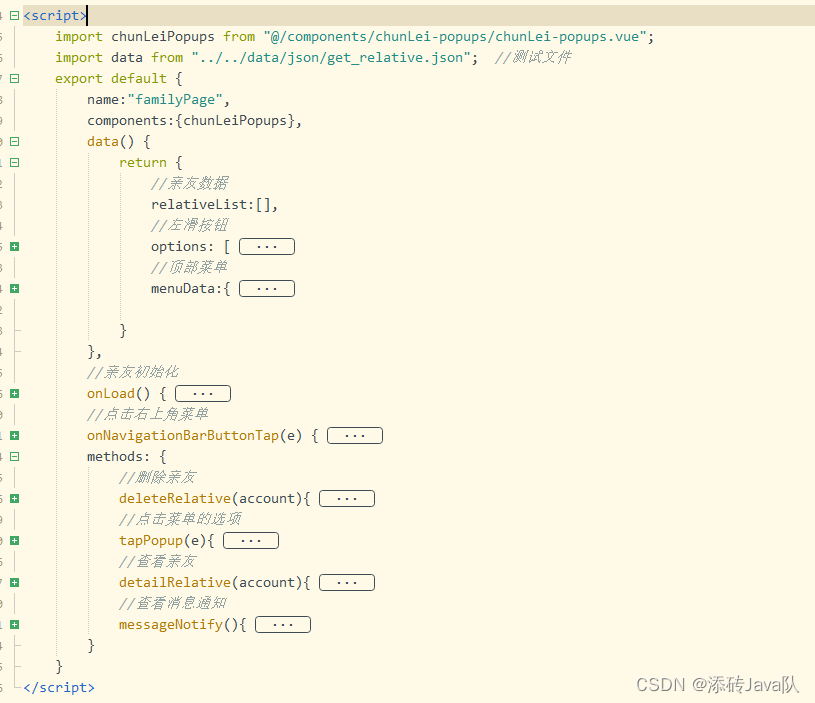Image resolution: width=815 pixels, height=703 pixels.
Task: Click the //测试文件 comment
Action: [x=533, y=57]
